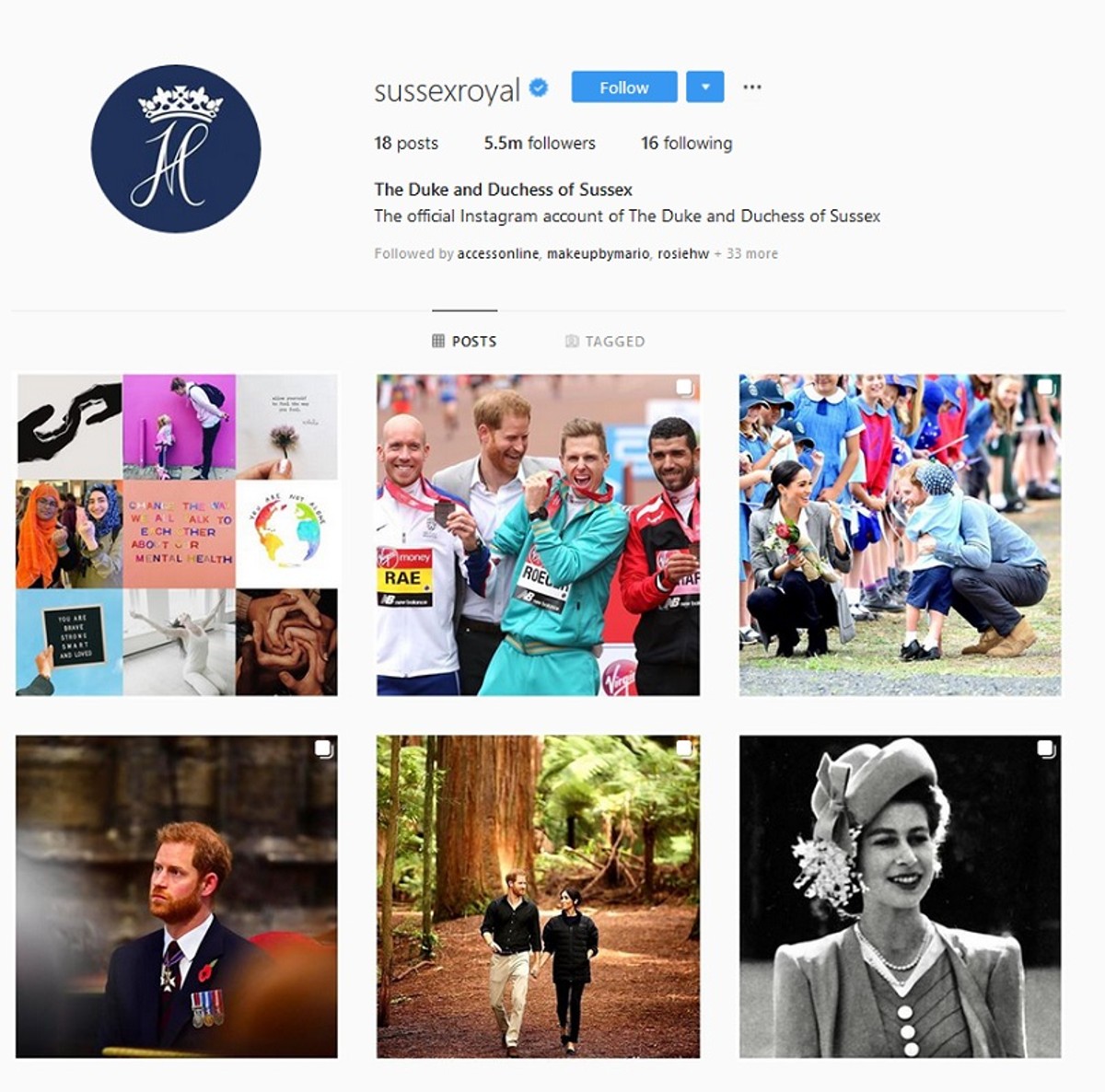Open the mental health collage post
1105x1092 pixels.
177,534
